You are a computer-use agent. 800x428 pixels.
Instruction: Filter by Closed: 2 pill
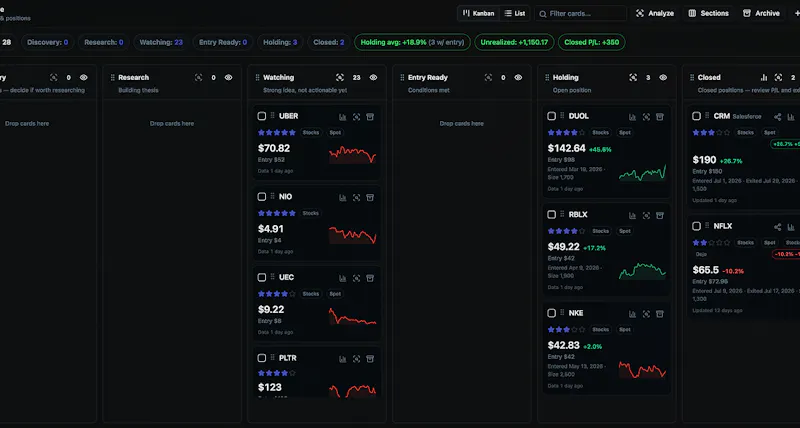329,42
